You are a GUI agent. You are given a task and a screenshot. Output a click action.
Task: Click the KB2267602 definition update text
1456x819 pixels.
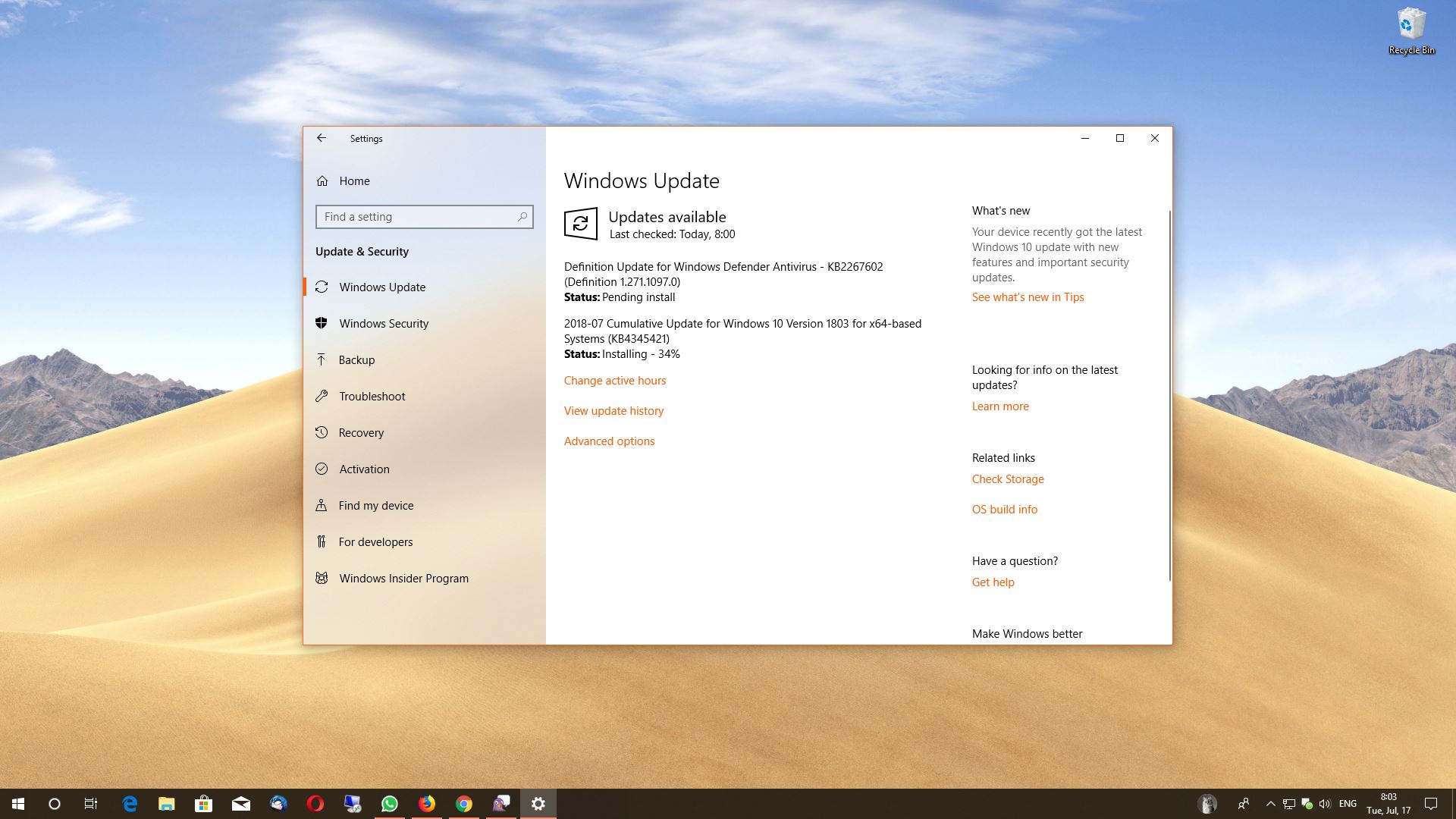[x=723, y=275]
